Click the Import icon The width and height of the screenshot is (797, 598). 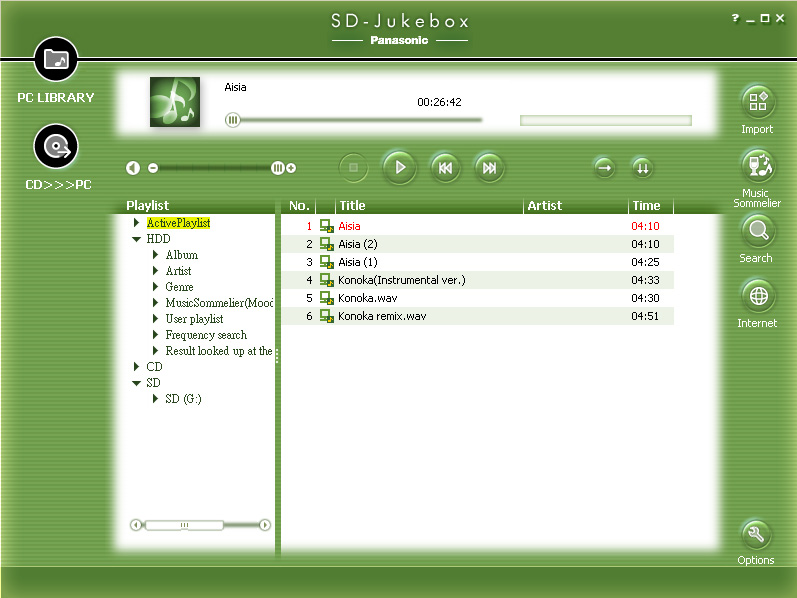point(757,102)
